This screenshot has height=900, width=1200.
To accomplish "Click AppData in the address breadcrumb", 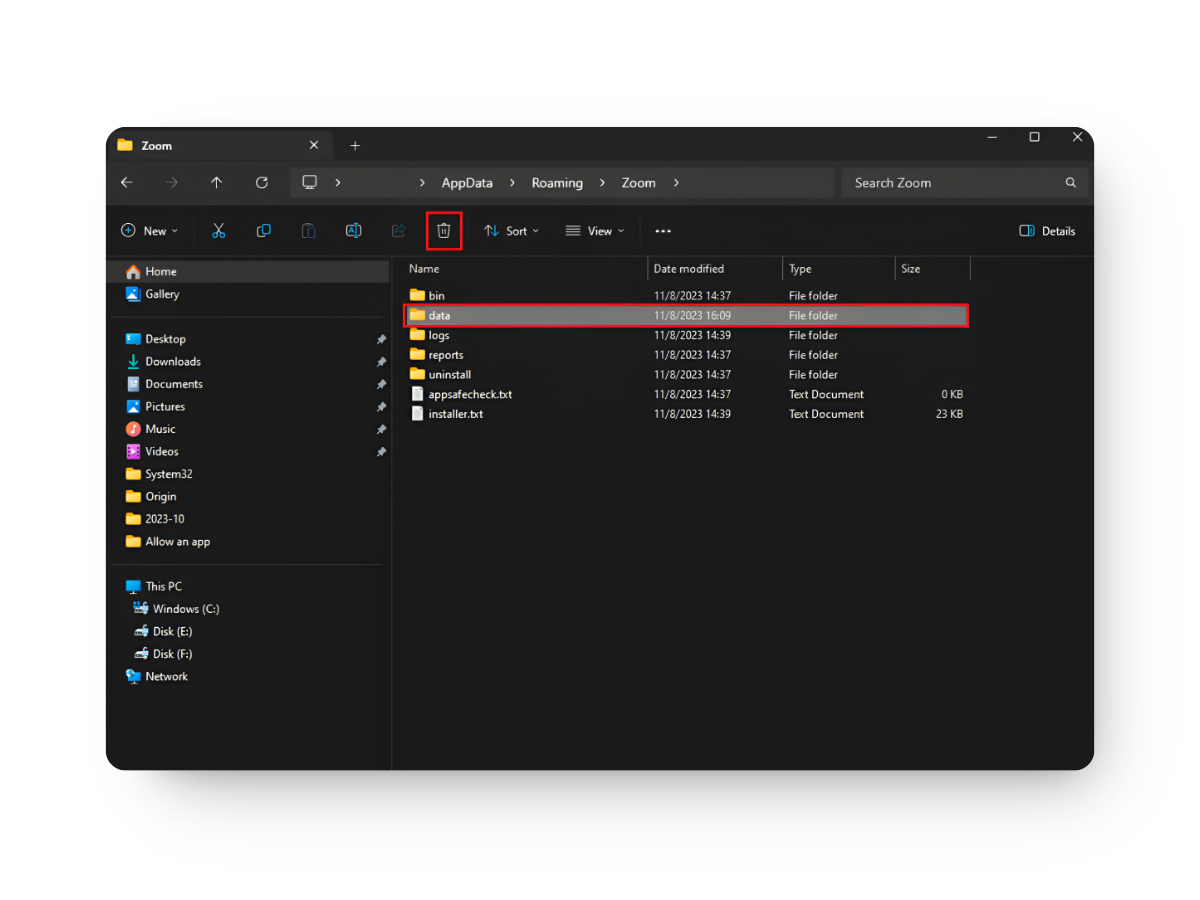I will (x=467, y=183).
